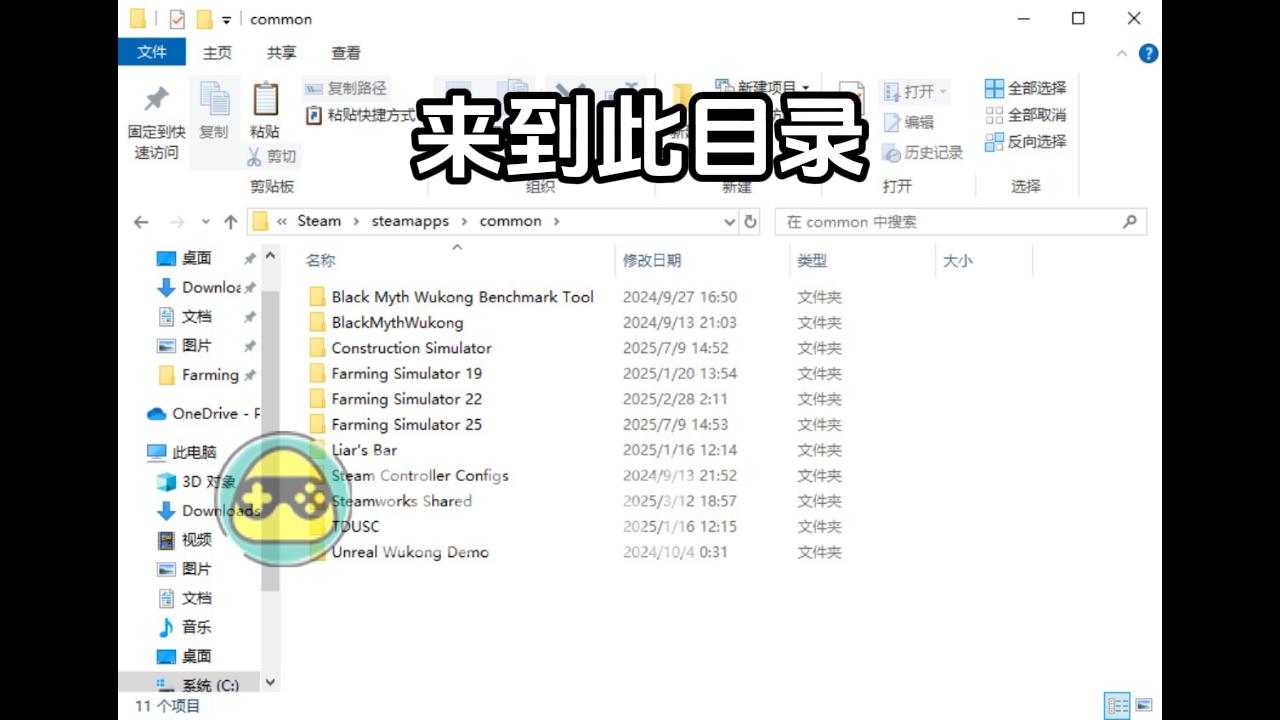
Task: Click the Refresh button beside the address bar
Action: pyautogui.click(x=750, y=222)
